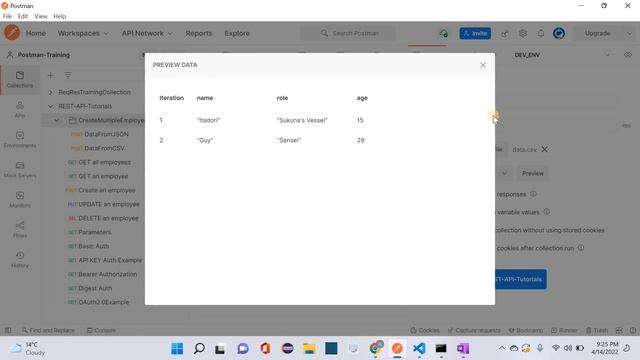Open Find and Replace

pos(48,330)
